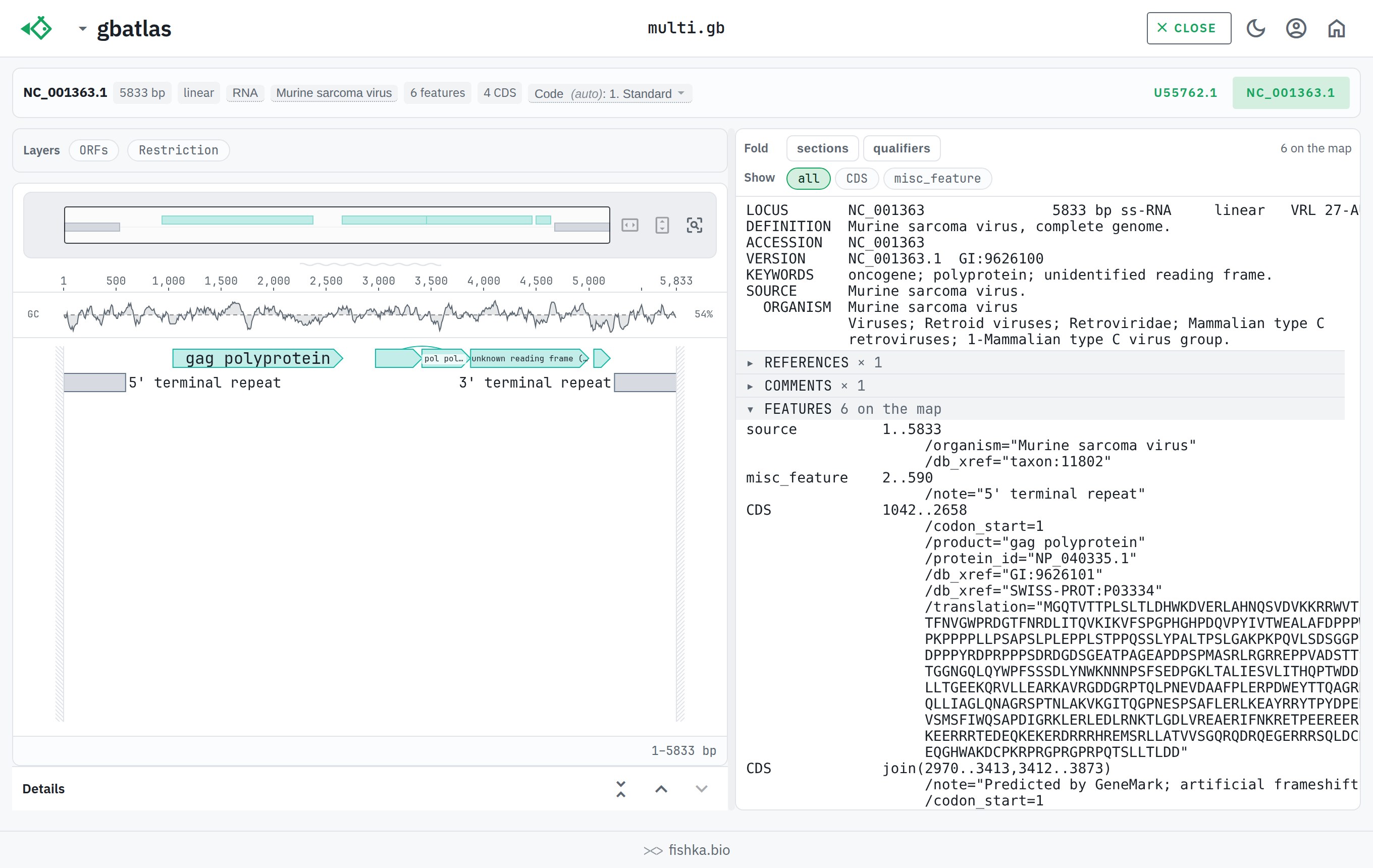Screen dimensions: 1373x868
Task: Open the dropdown caret beside gbatlas title
Action: 83,28
